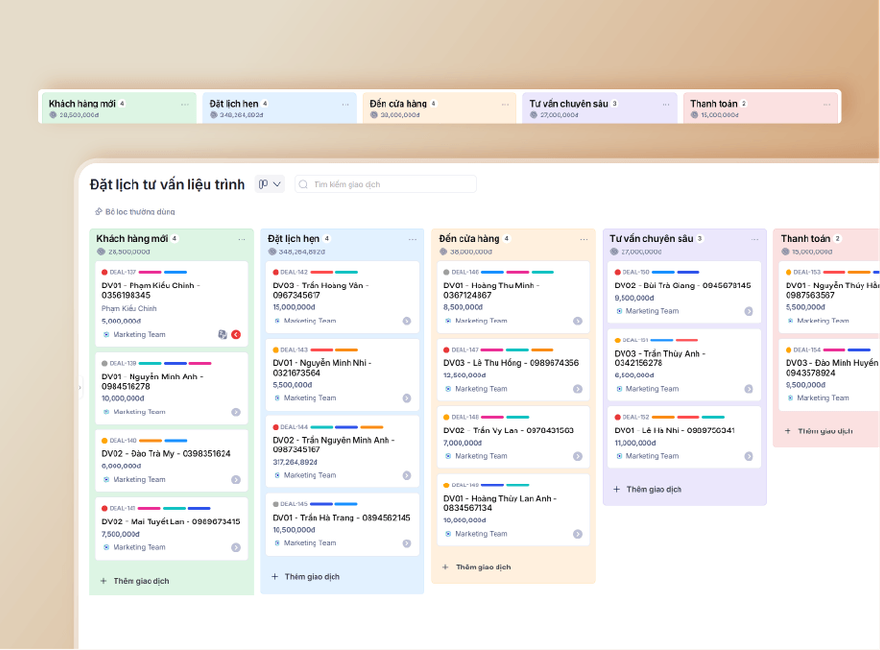Screen dimensions: 880x650
Task: Click the ellipsis on summary strip Khách hàng mới
Action: coord(185,104)
